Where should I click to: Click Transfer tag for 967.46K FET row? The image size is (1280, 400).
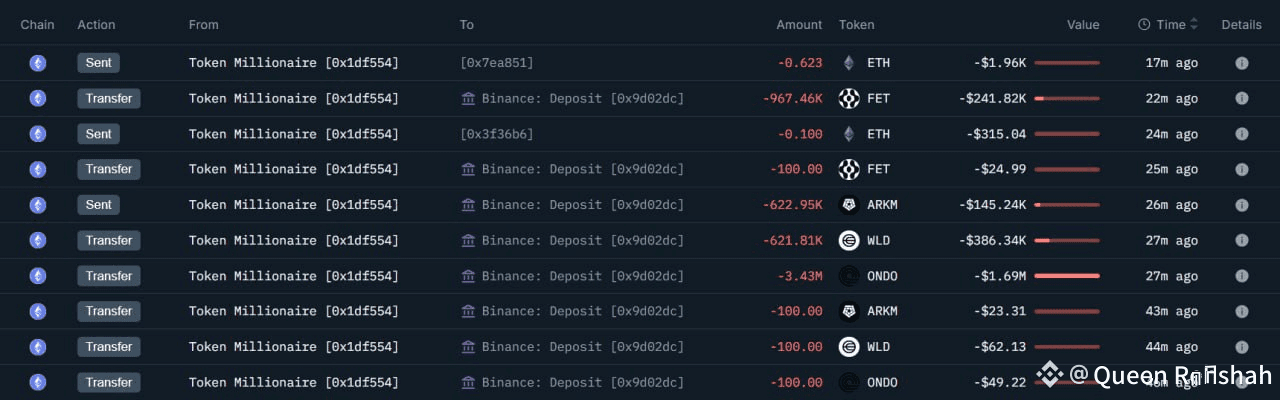(109, 98)
